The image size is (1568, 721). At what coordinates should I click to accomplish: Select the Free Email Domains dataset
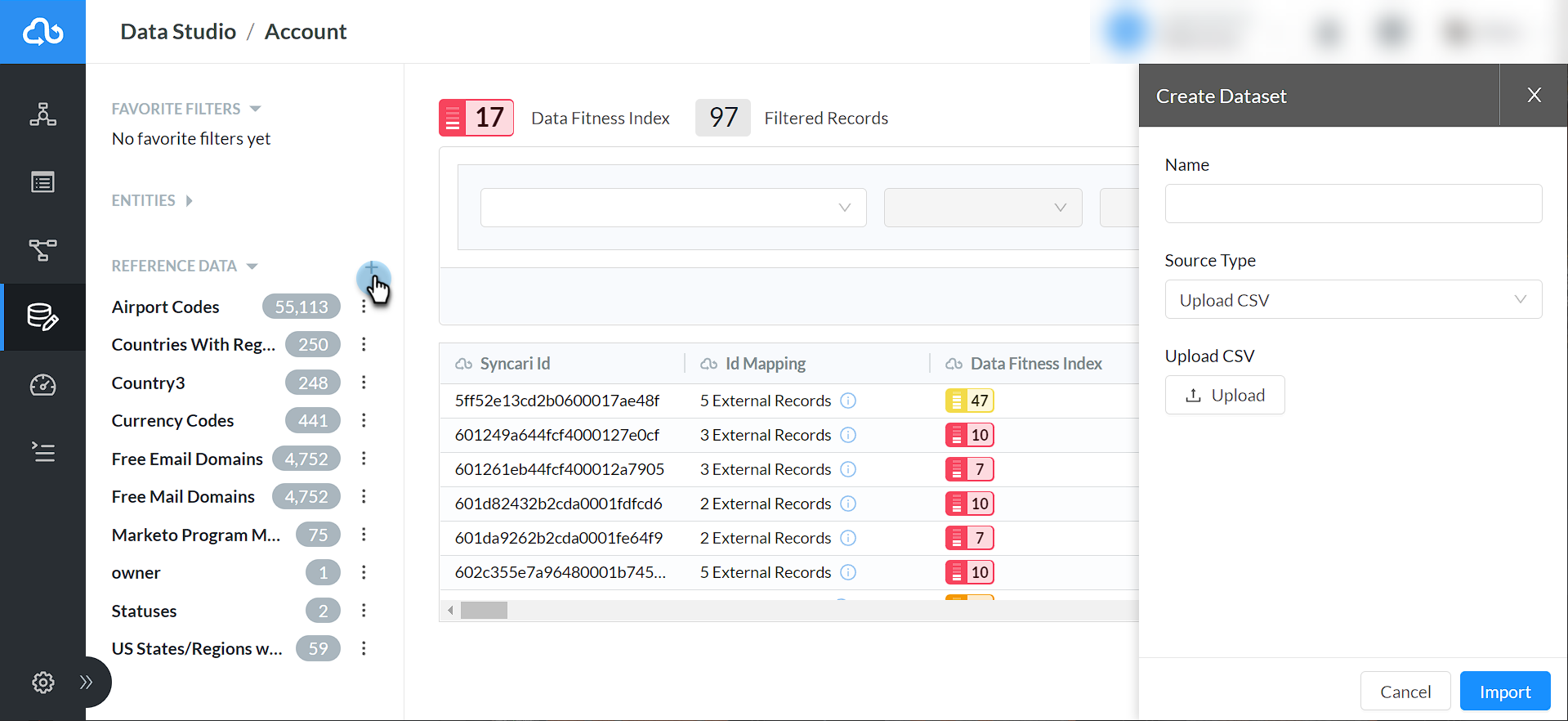coord(187,459)
